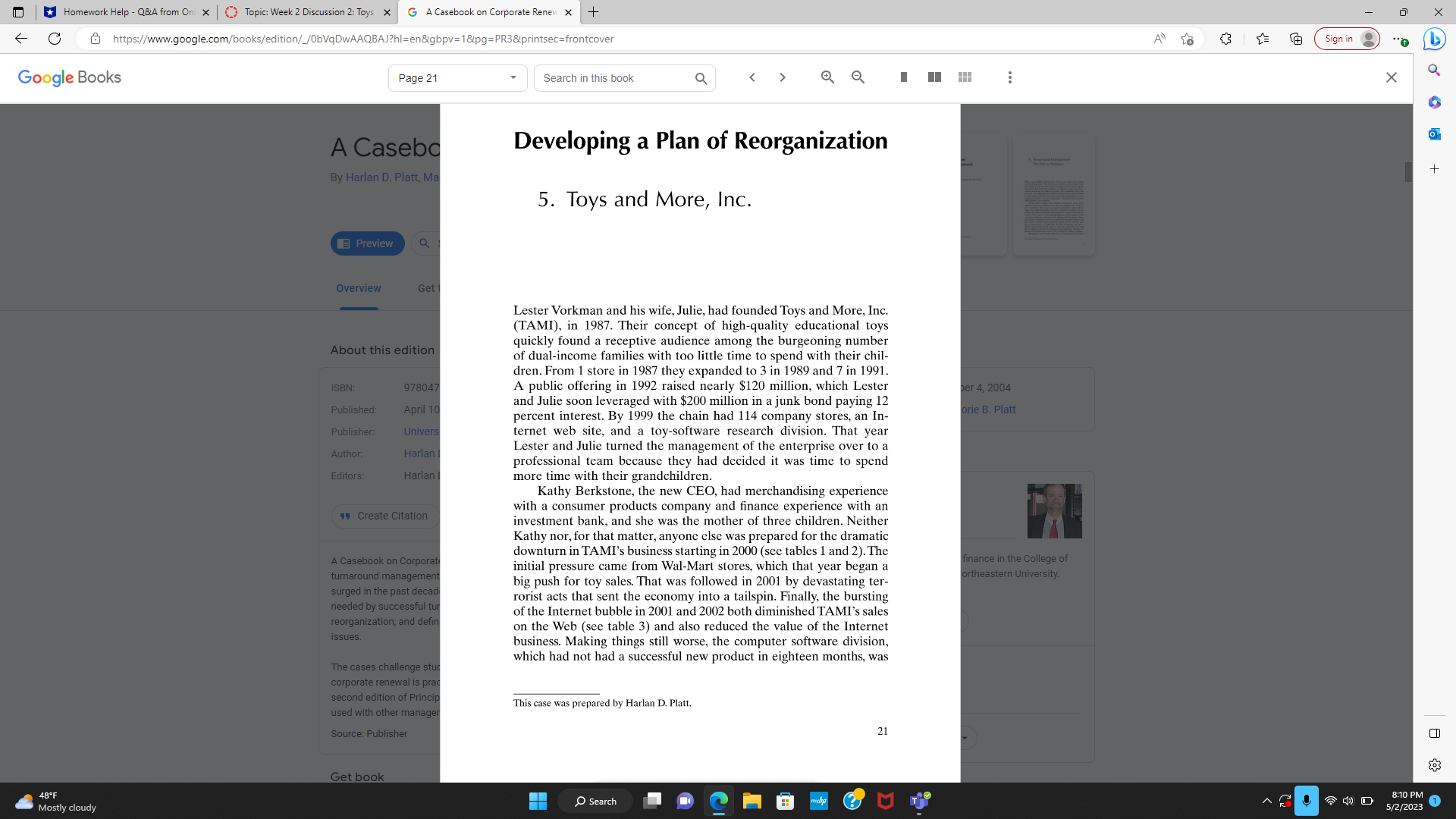Switch to single-page view
Image resolution: width=1456 pixels, height=819 pixels.
pyautogui.click(x=902, y=77)
